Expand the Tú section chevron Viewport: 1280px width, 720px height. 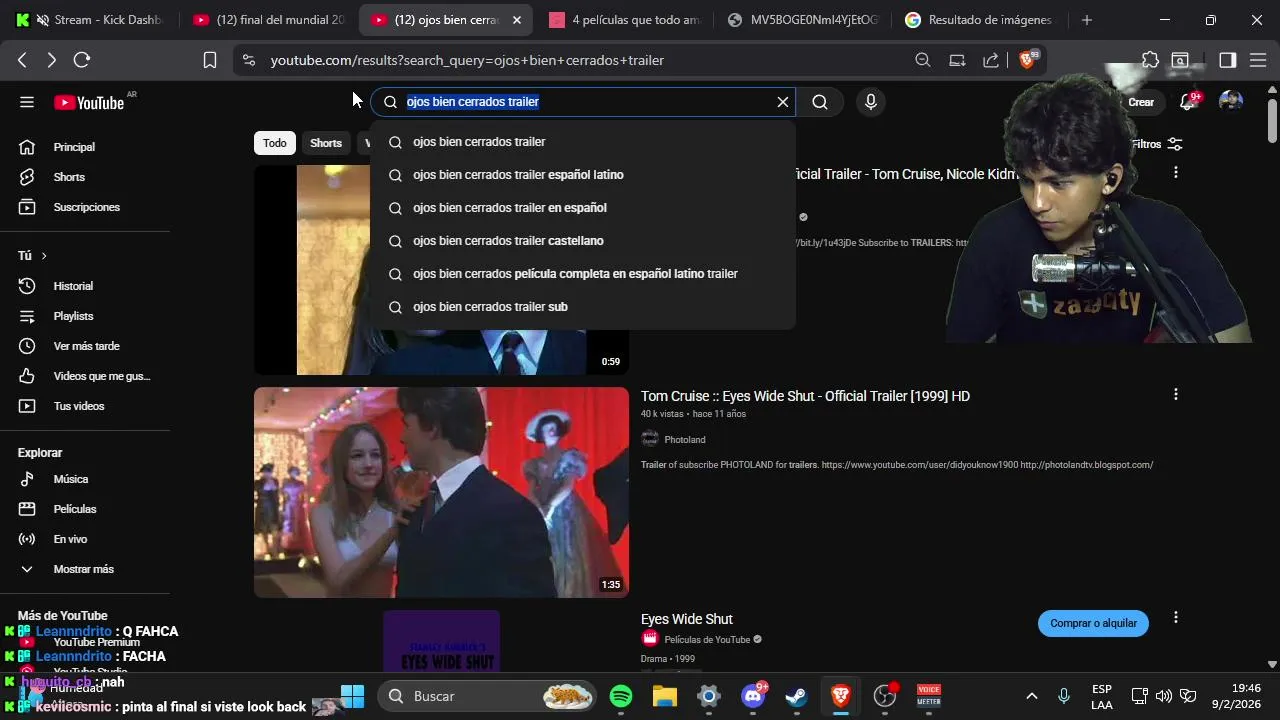click(44, 256)
